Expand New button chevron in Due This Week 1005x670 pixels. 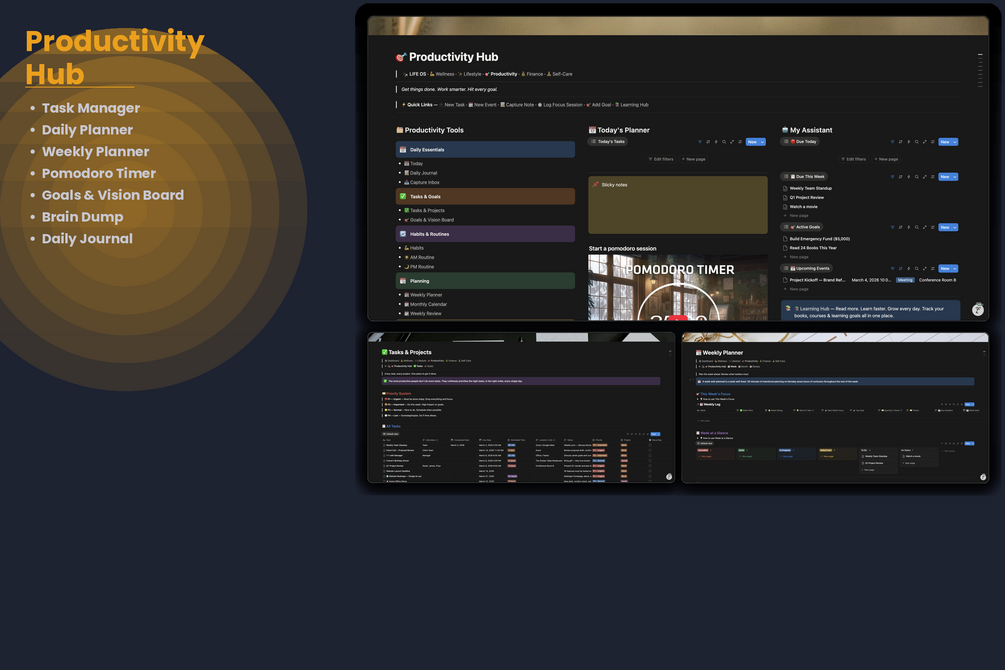pyautogui.click(x=955, y=176)
